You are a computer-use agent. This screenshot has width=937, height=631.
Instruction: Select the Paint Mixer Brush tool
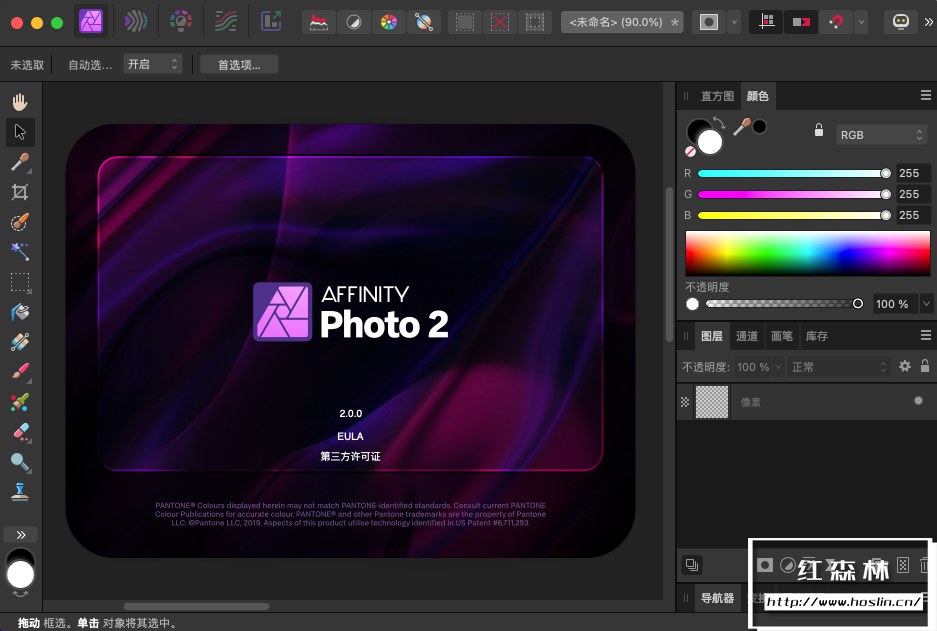click(x=20, y=402)
